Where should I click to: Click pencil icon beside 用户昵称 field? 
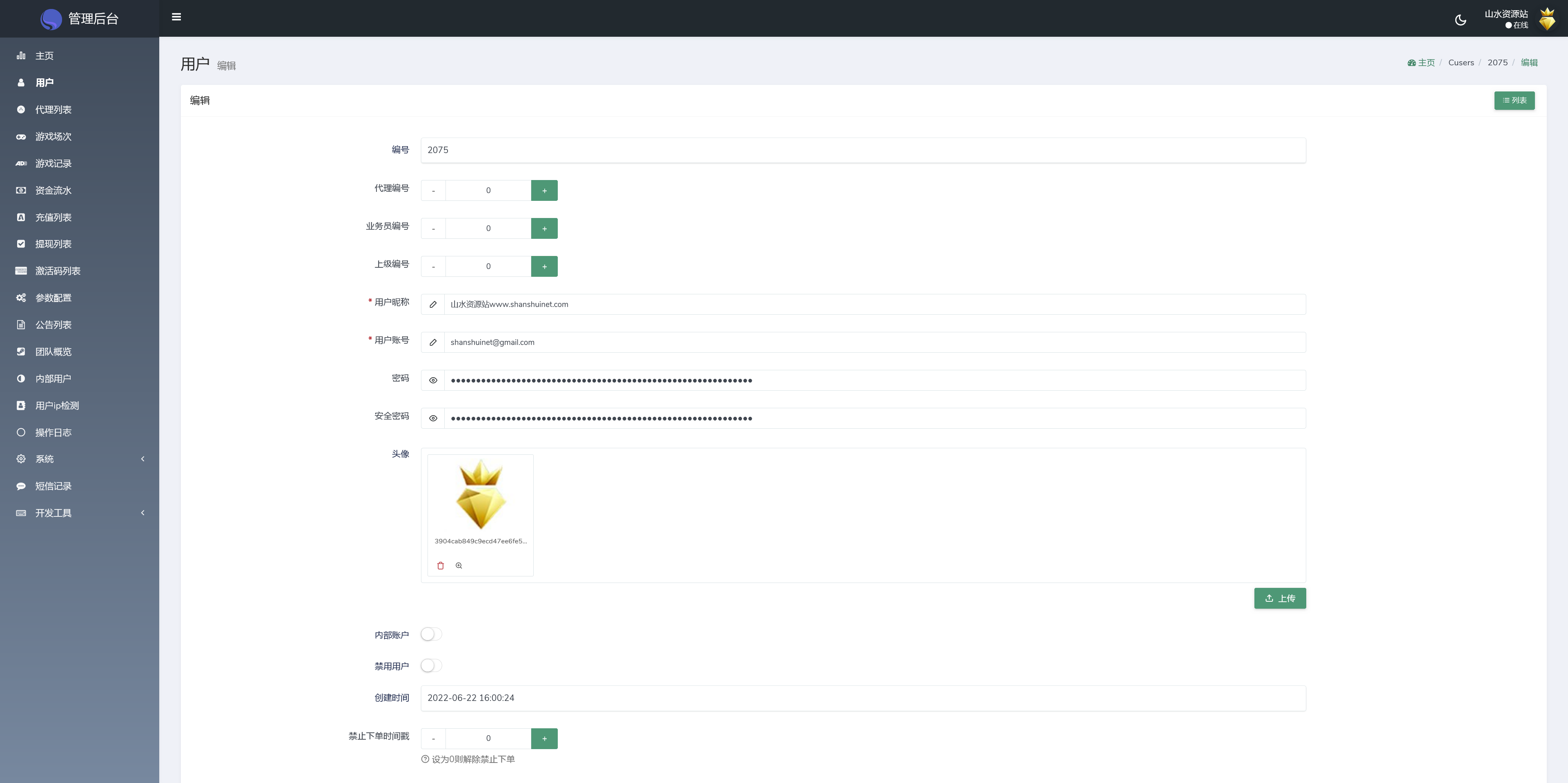(x=433, y=304)
